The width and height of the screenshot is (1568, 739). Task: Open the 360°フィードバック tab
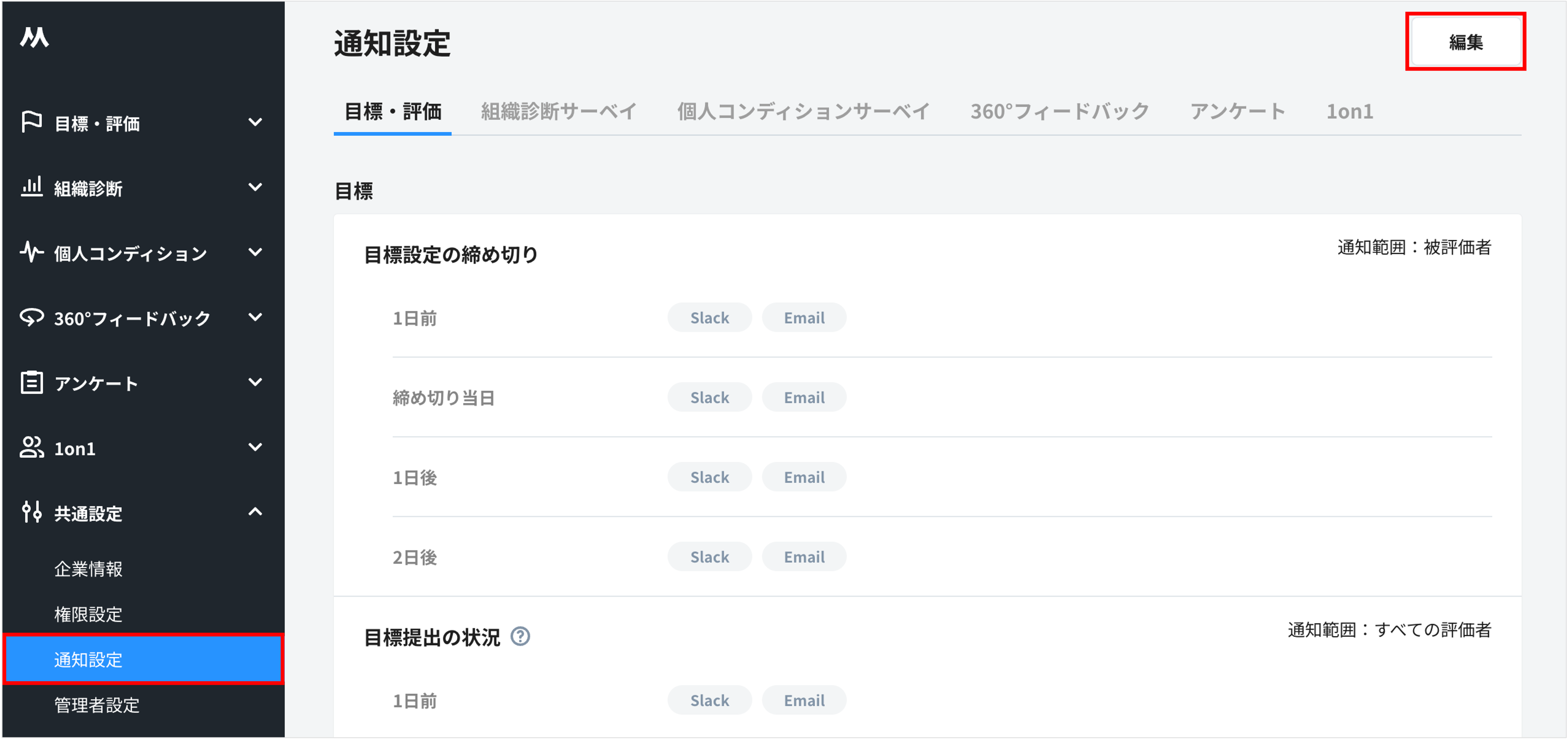point(1059,111)
